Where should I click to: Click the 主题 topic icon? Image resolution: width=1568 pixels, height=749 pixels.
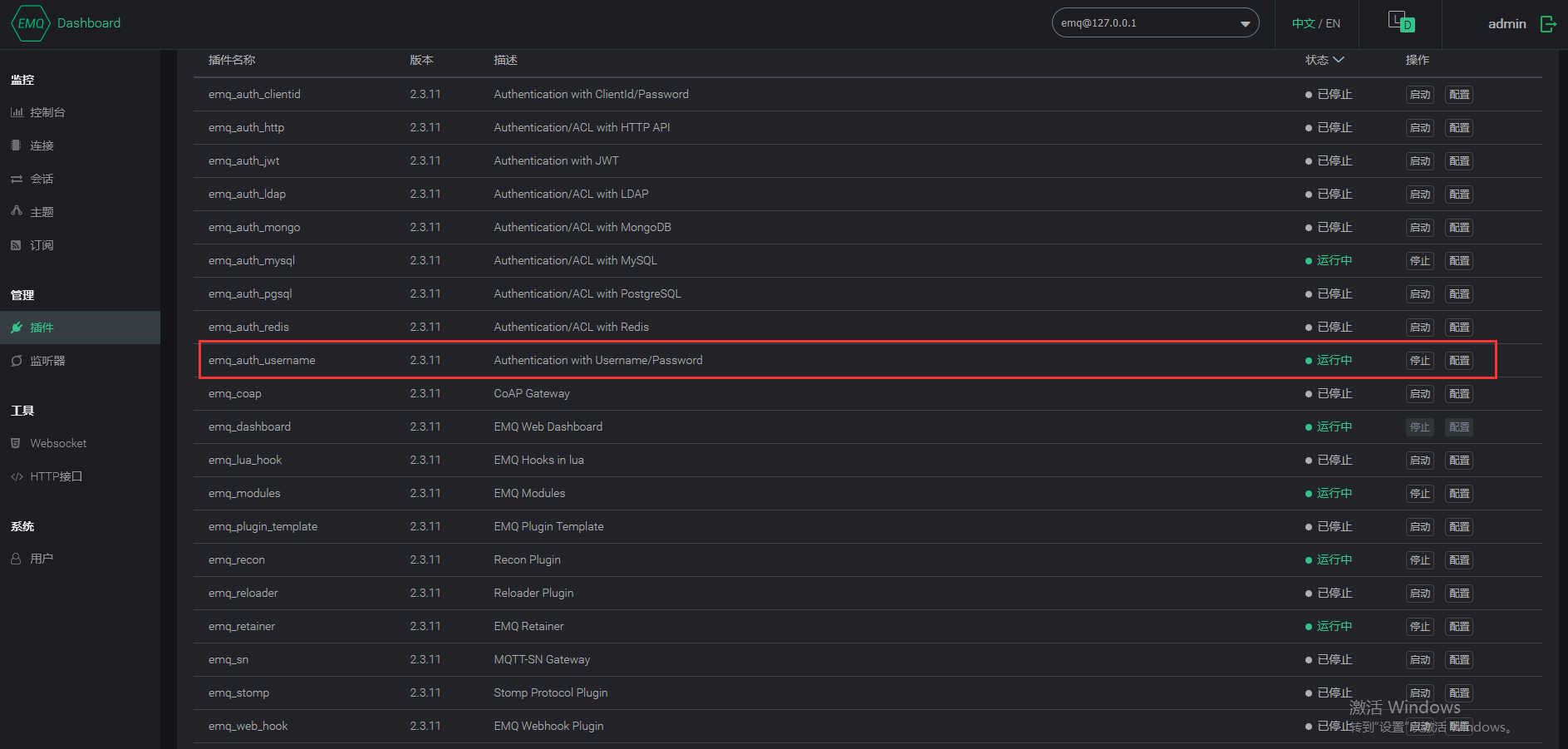click(x=17, y=211)
